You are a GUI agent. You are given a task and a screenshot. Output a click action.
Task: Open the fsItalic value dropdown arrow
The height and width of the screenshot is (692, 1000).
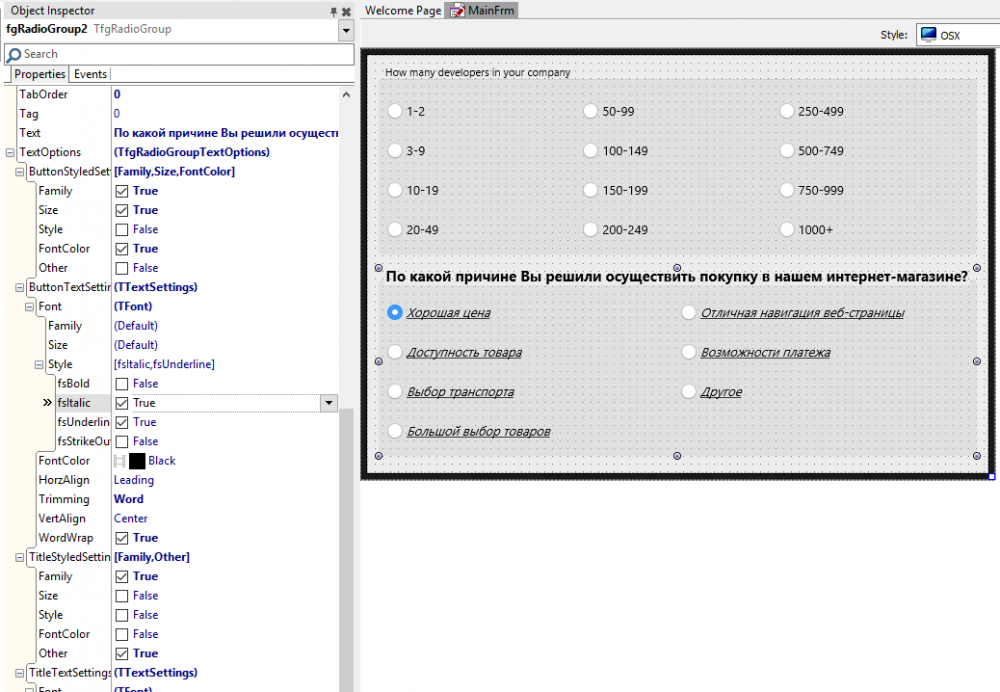(x=328, y=403)
